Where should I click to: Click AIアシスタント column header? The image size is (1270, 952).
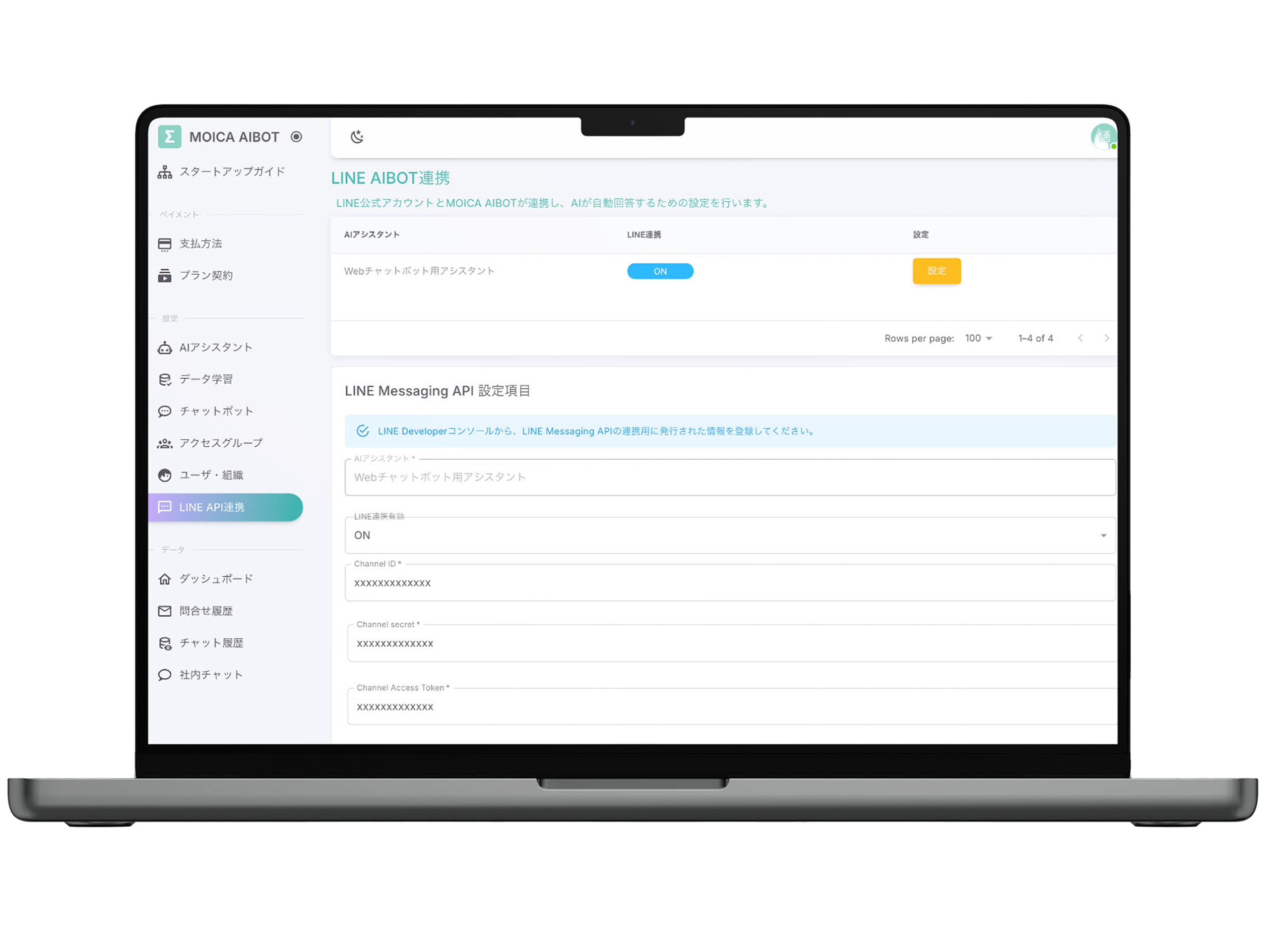(x=372, y=235)
